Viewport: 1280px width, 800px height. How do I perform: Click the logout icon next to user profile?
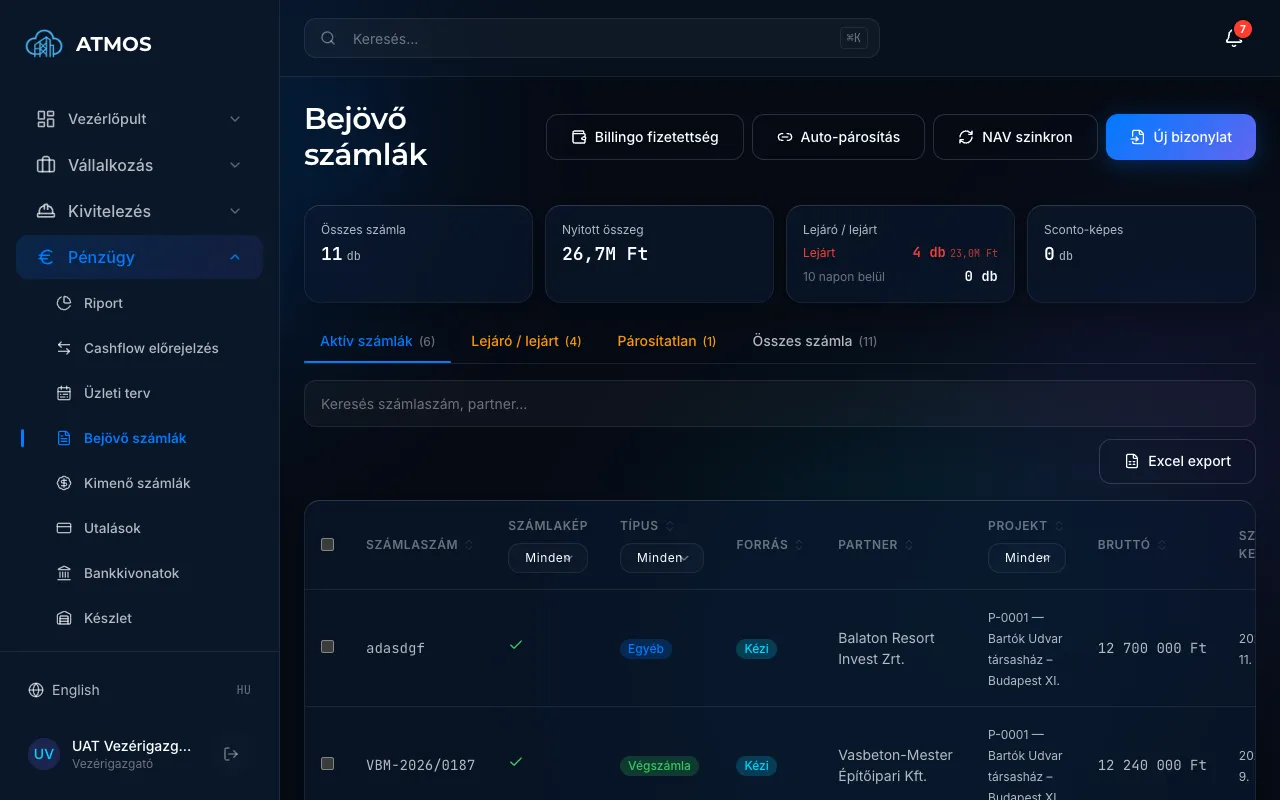coord(231,754)
